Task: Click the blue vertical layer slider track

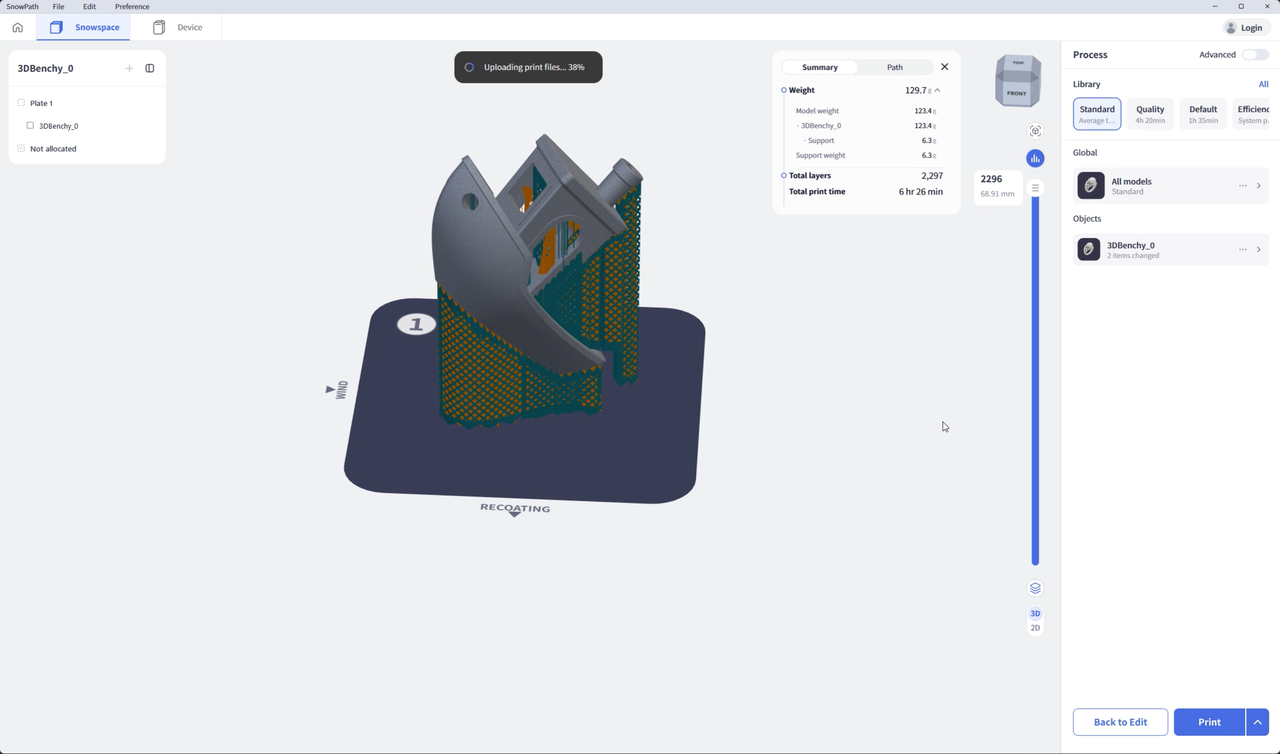Action: [1035, 380]
